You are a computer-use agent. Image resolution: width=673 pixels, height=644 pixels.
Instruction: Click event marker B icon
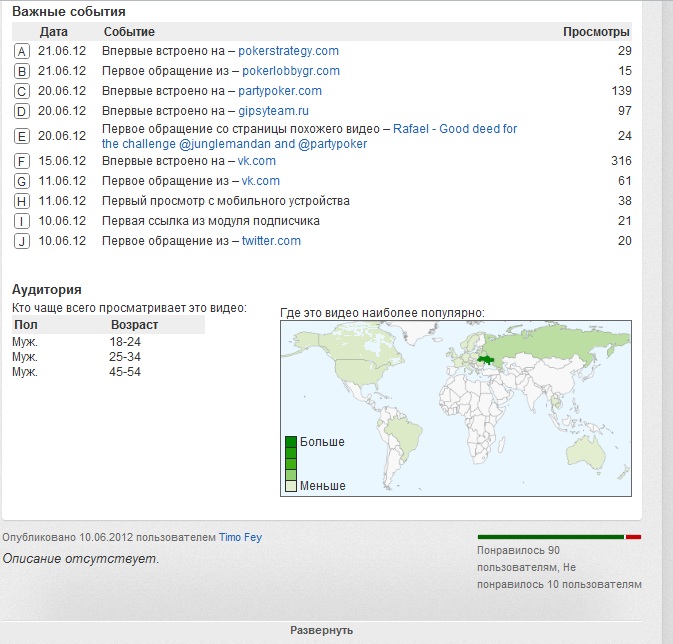point(21,71)
